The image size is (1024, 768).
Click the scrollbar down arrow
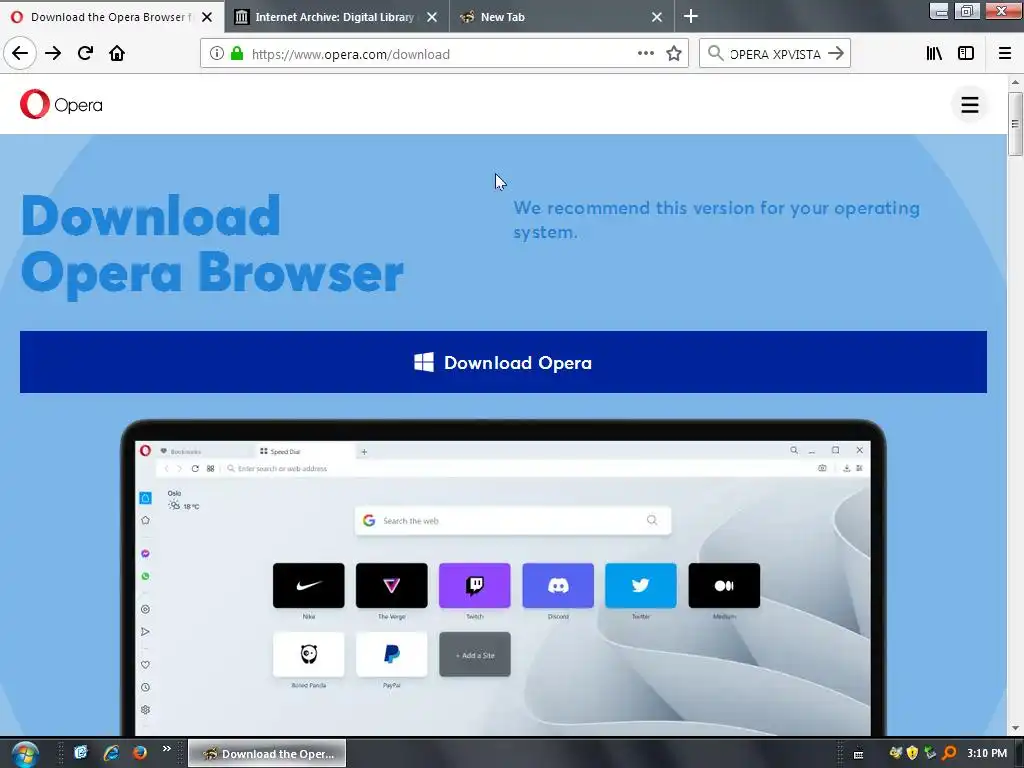(x=1015, y=728)
